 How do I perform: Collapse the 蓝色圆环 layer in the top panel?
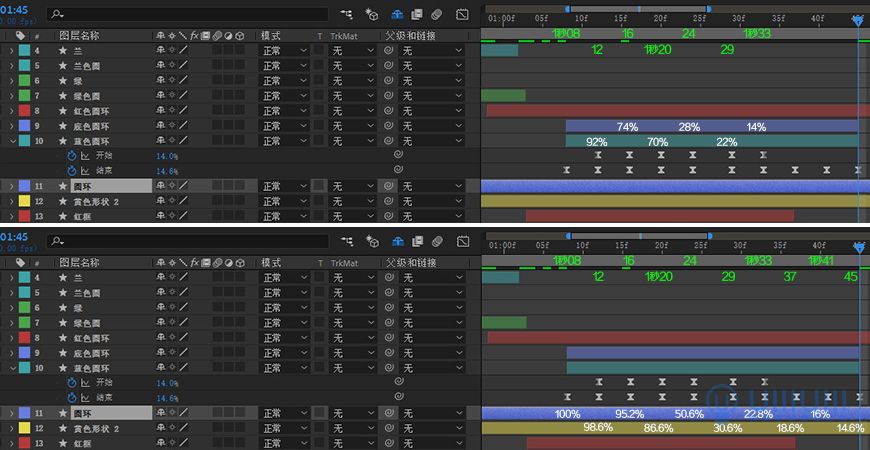click(x=12, y=141)
